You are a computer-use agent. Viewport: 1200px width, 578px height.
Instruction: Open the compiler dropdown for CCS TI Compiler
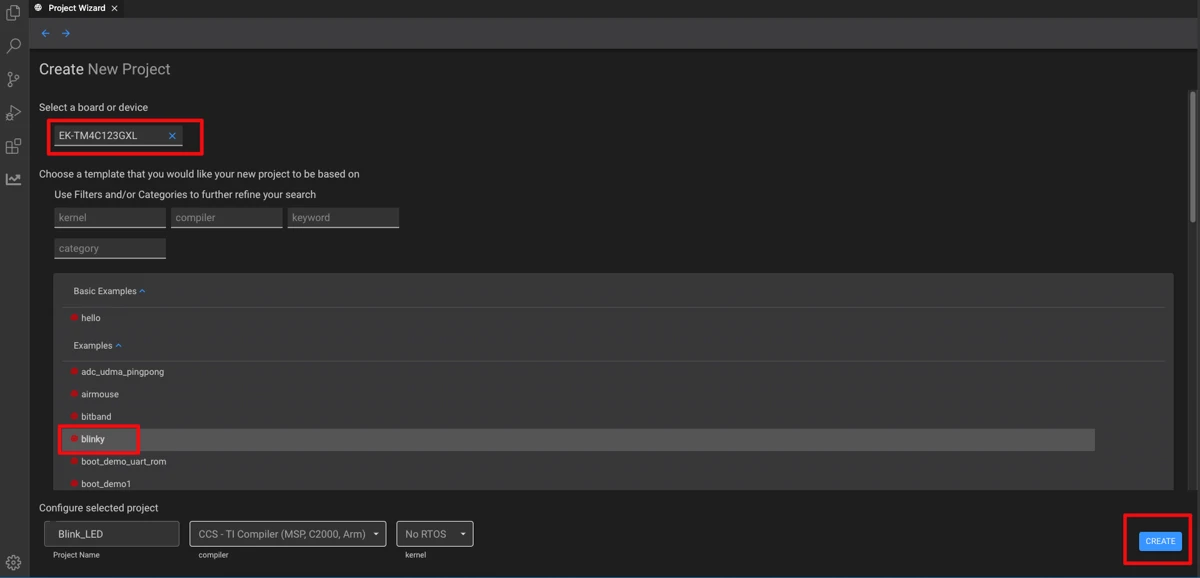[x=288, y=534]
